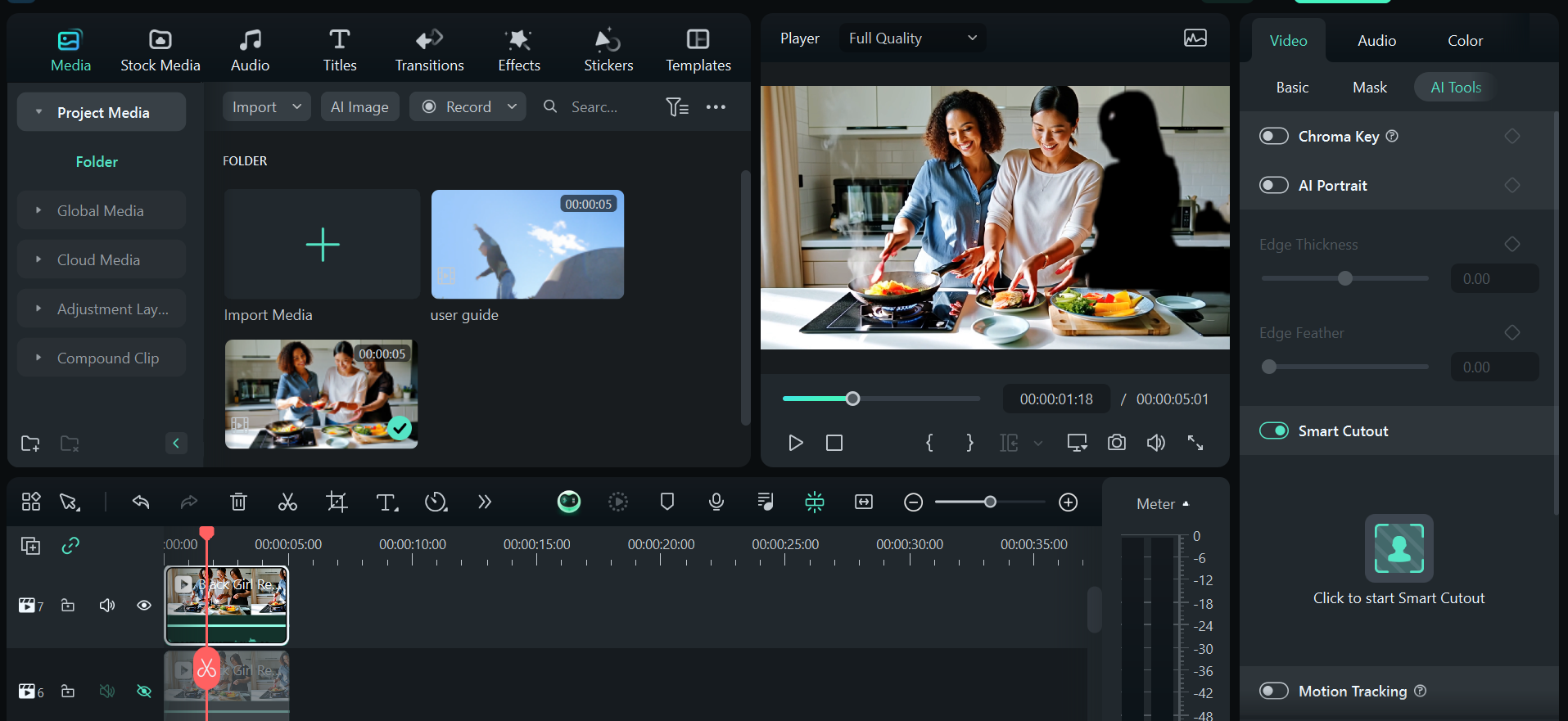
Task: Open the Transitions tab
Action: point(429,51)
